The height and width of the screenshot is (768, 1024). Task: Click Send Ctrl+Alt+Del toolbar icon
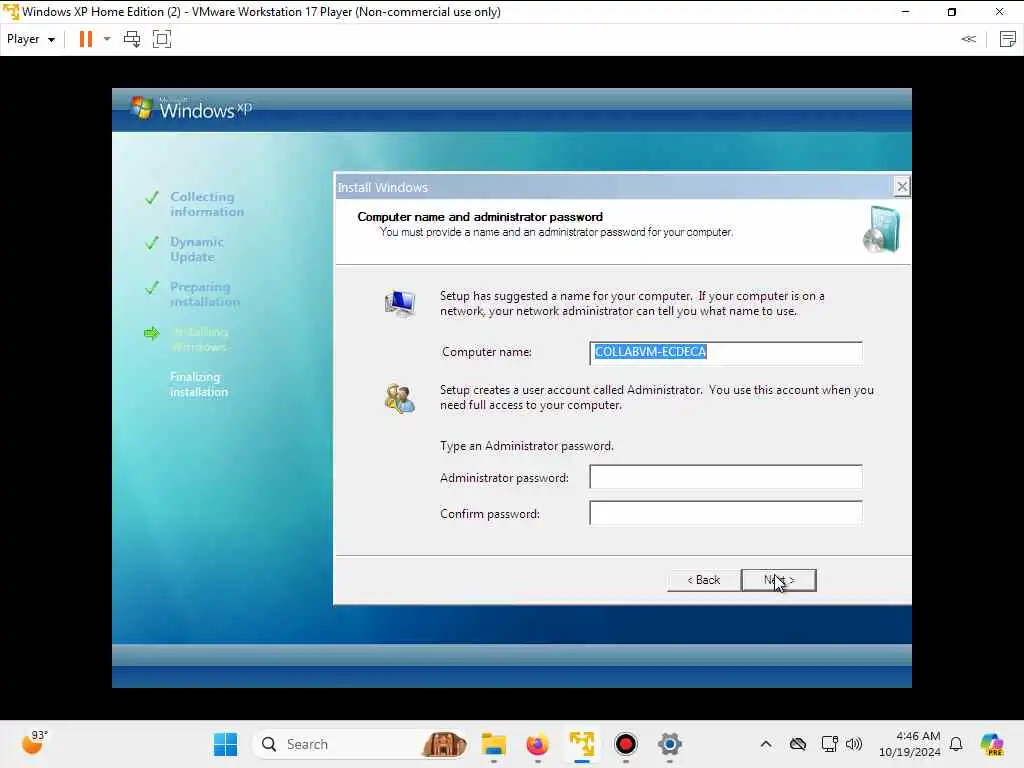point(132,39)
